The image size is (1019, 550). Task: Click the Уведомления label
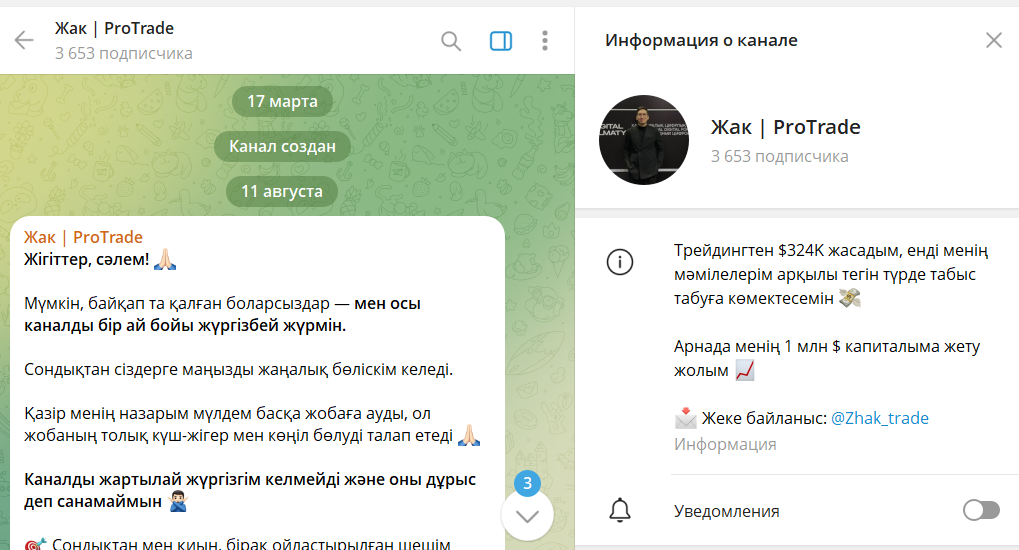click(x=727, y=511)
